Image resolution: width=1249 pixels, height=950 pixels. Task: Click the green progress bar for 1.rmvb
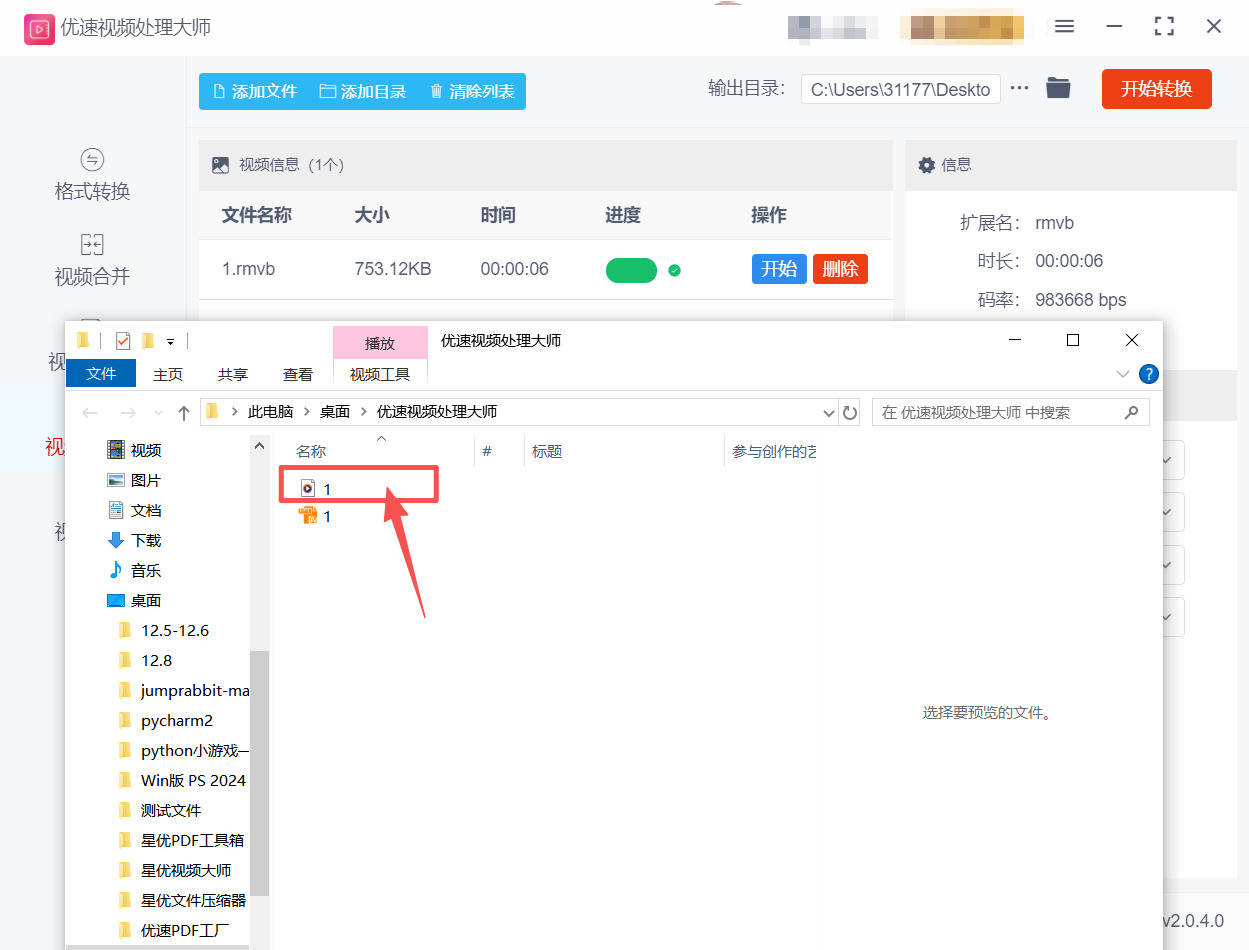(x=631, y=269)
